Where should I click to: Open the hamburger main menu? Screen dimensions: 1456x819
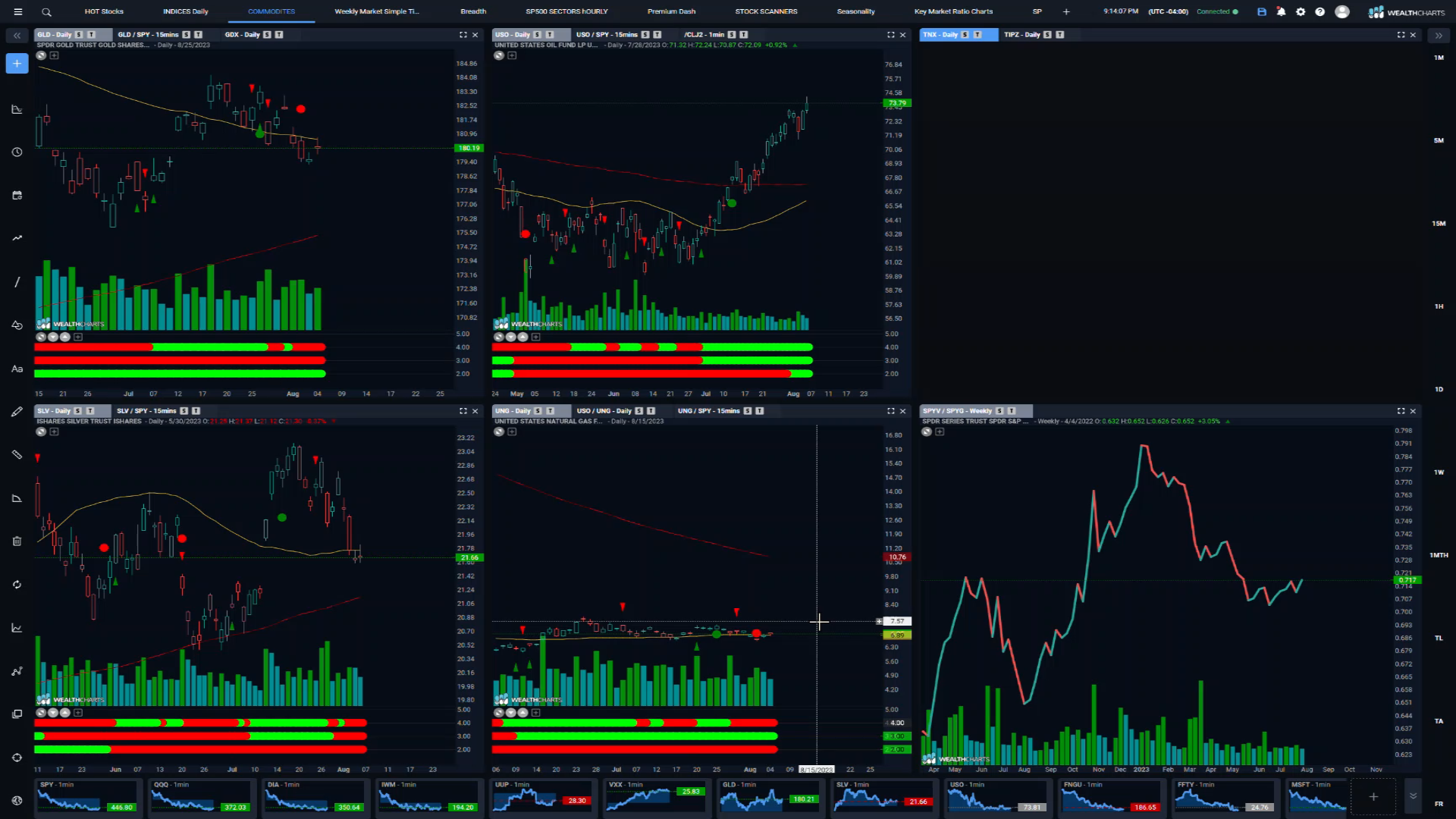(x=17, y=11)
